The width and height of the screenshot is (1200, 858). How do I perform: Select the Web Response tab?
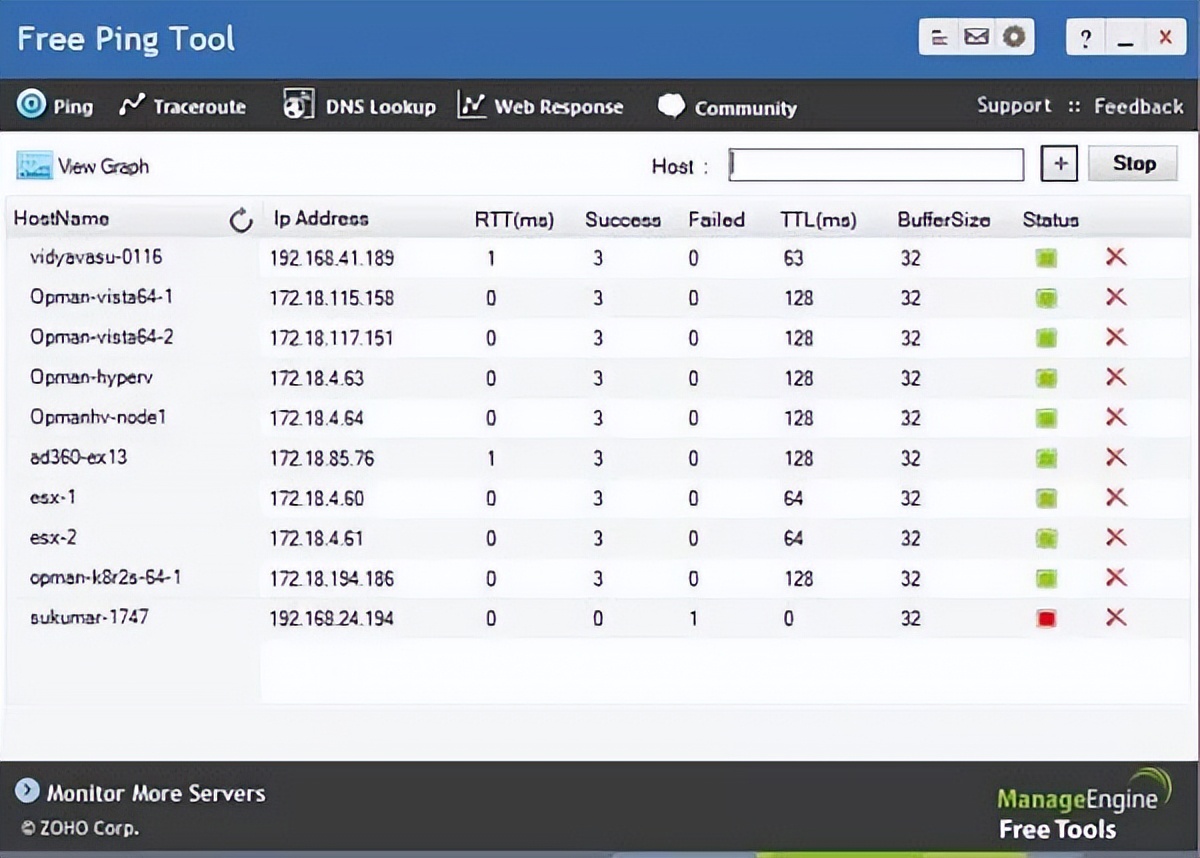[x=541, y=106]
